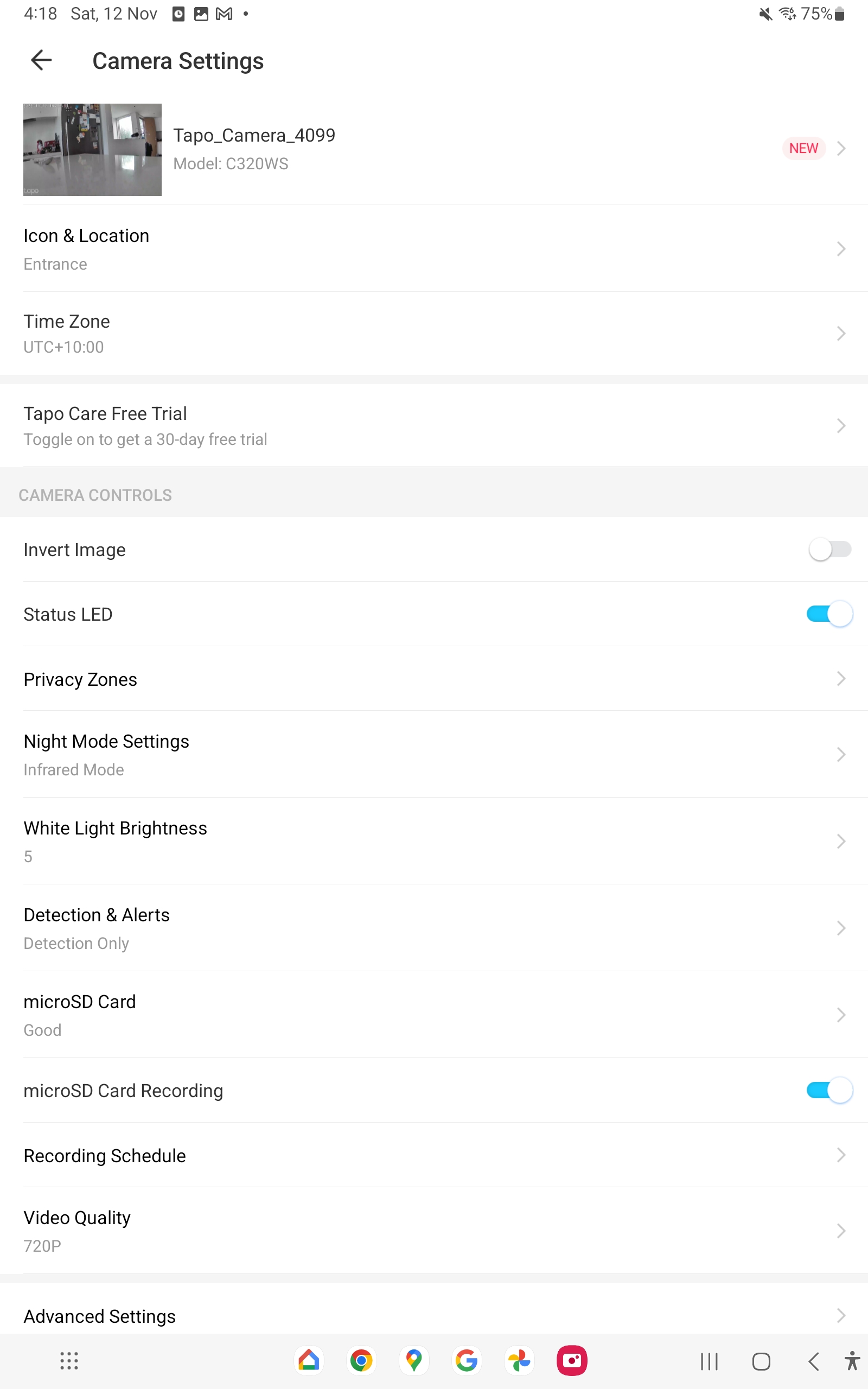Open Google Maps from the taskbar
This screenshot has width=868, height=1389.
pos(414,1360)
